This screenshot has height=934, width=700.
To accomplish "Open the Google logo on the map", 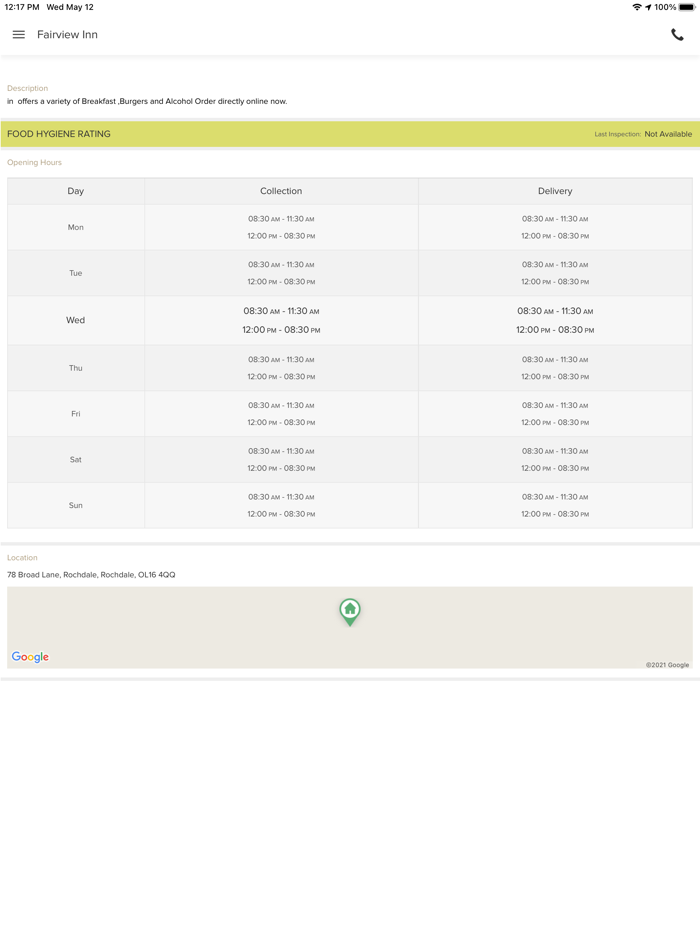I will tap(30, 656).
